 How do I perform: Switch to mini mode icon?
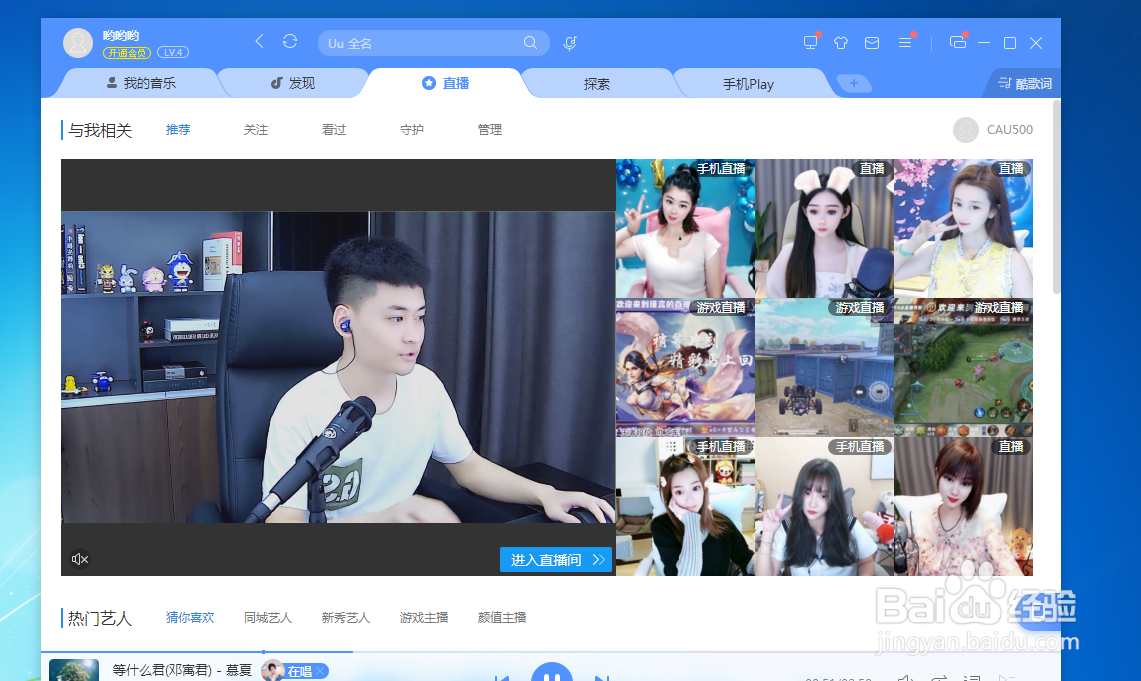(958, 43)
